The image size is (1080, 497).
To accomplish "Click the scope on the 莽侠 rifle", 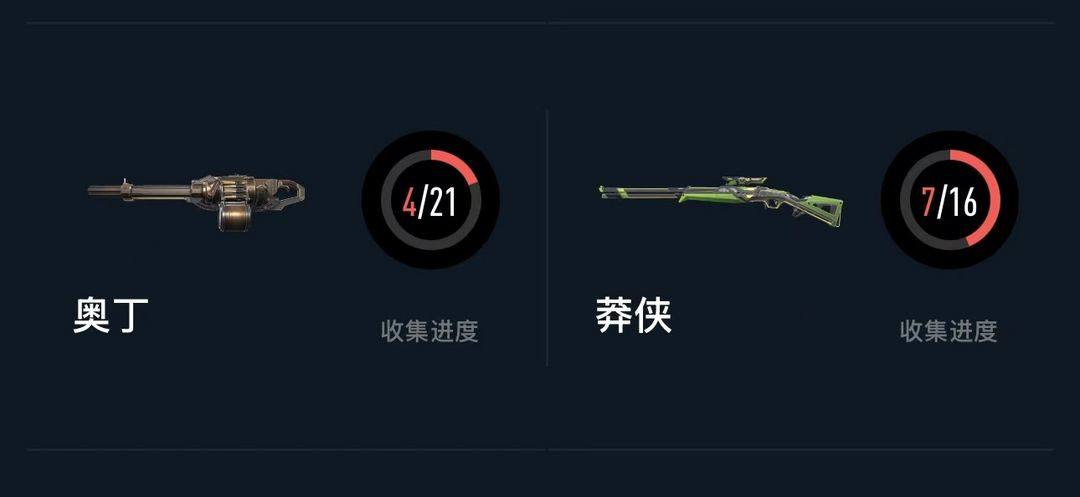I will pyautogui.click(x=743, y=181).
